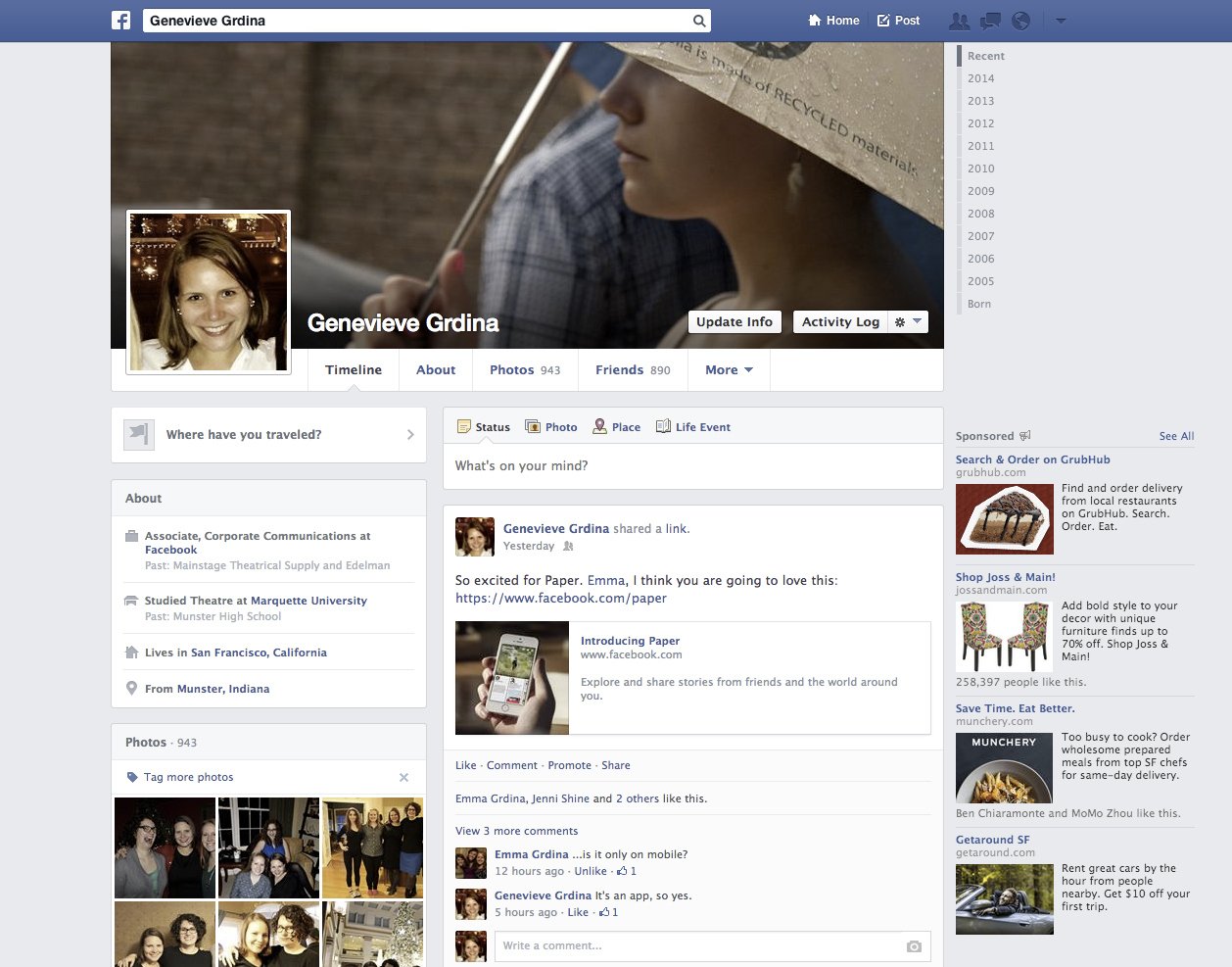
Task: Jump to year 2012 on the timeline
Action: 980,123
